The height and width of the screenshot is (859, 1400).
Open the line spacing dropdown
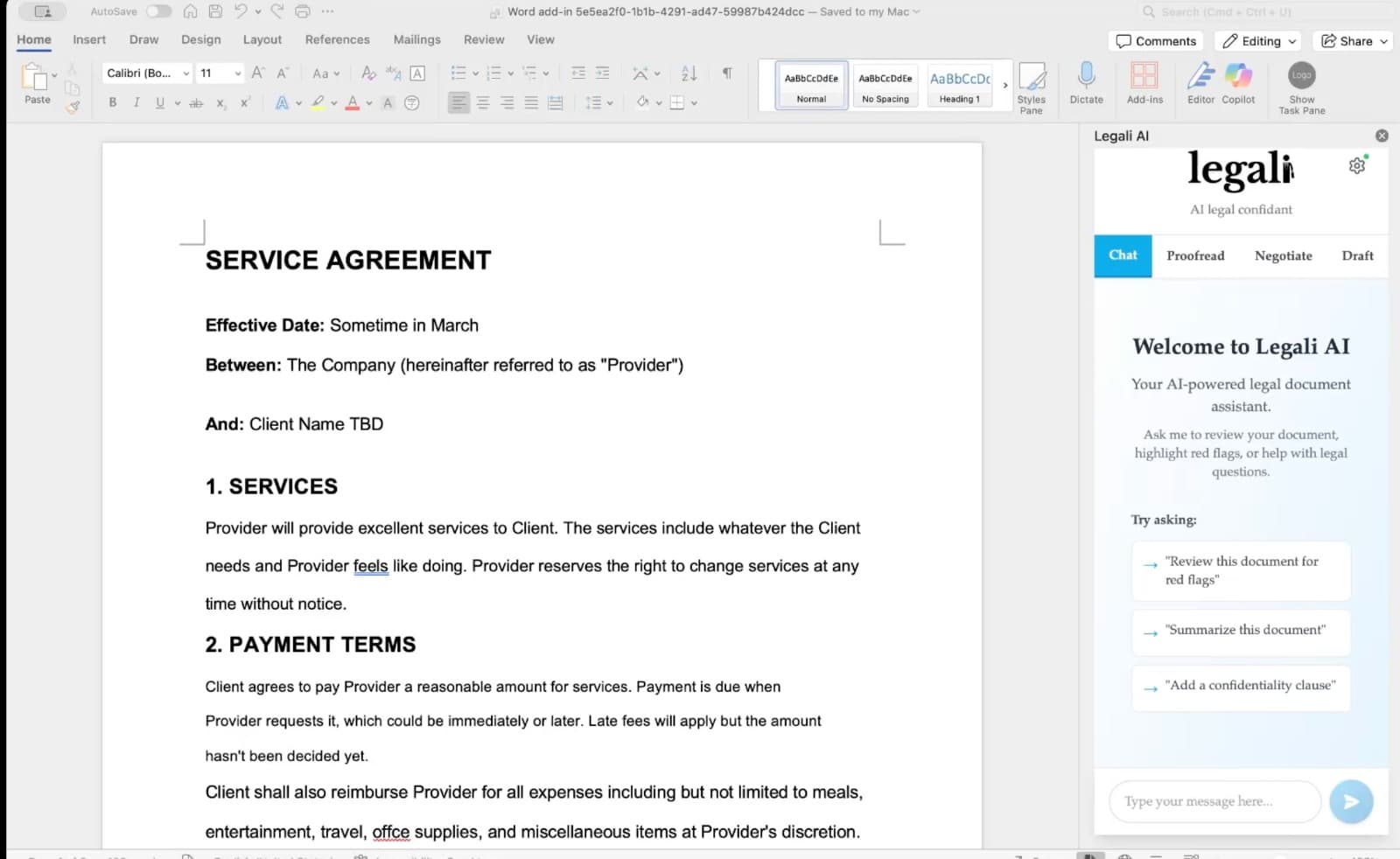coord(600,102)
